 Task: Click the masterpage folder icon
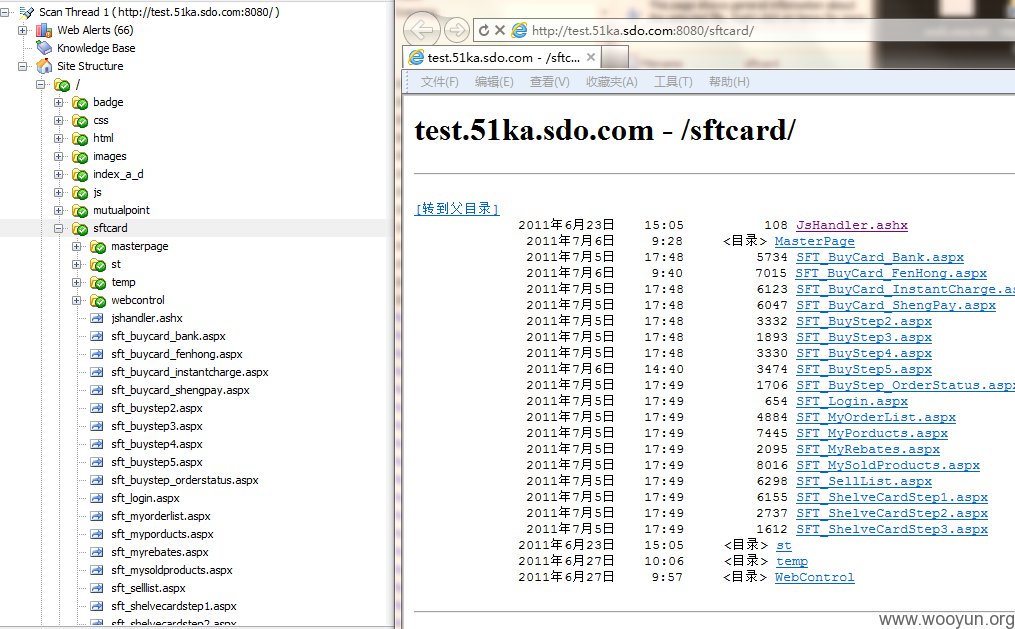click(98, 247)
